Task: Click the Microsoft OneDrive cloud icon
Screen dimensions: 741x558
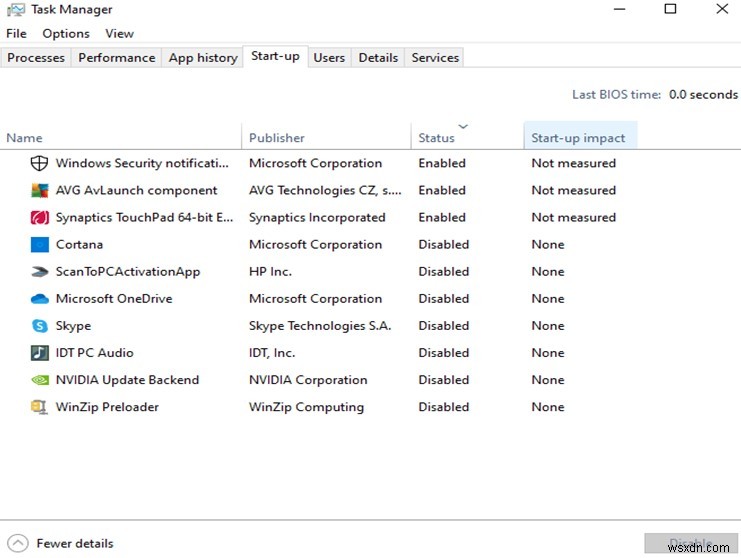Action: tap(39, 299)
